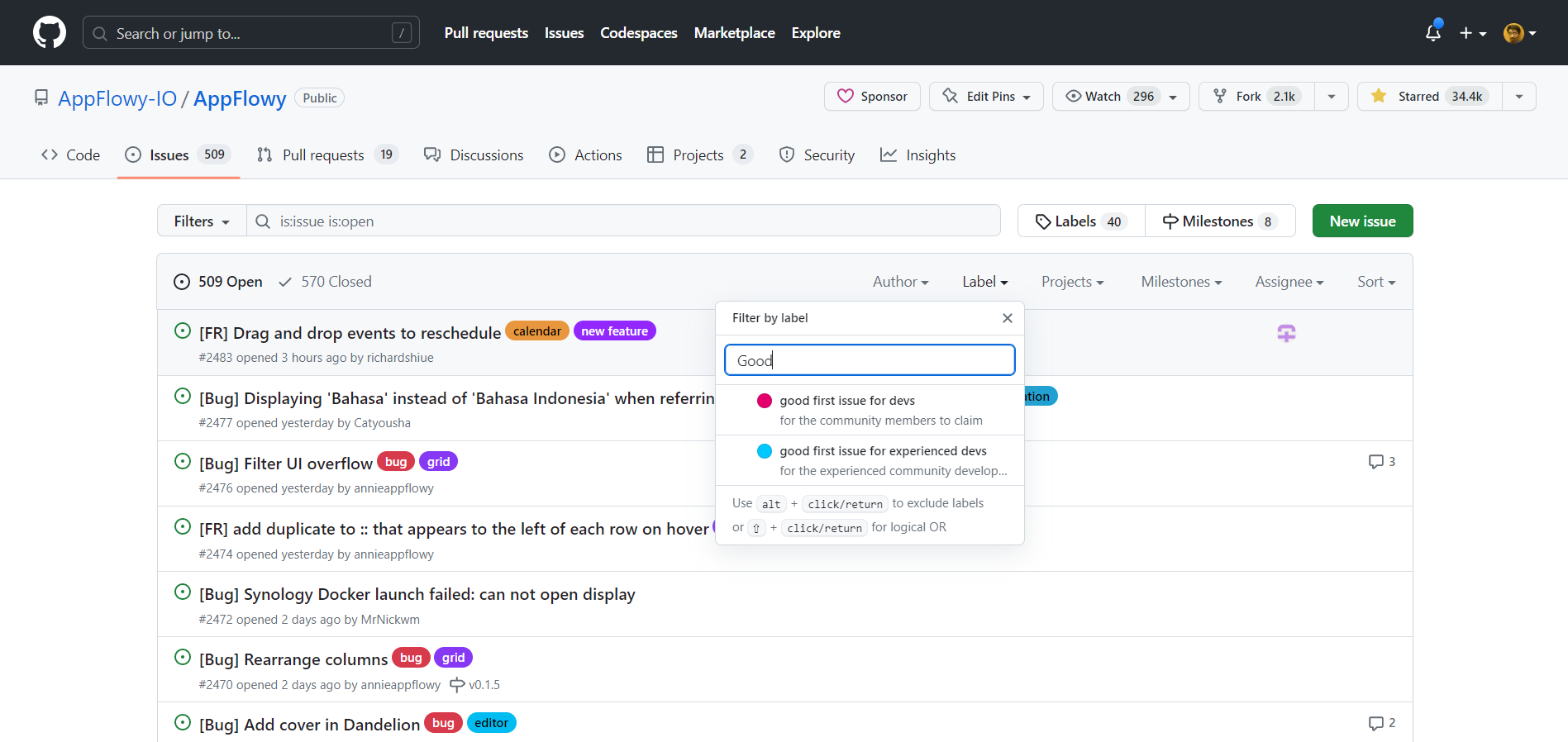Open the notifications bell

click(x=1433, y=32)
